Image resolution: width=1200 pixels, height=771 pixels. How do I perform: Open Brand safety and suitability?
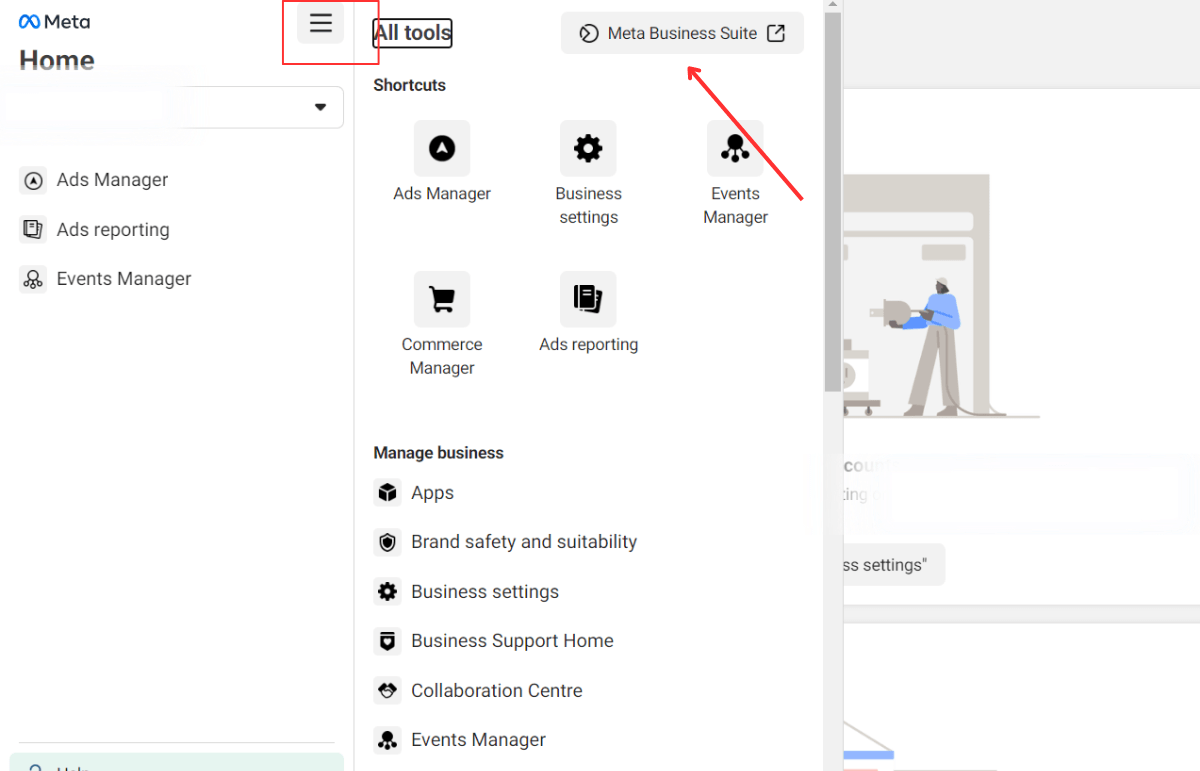click(x=524, y=541)
